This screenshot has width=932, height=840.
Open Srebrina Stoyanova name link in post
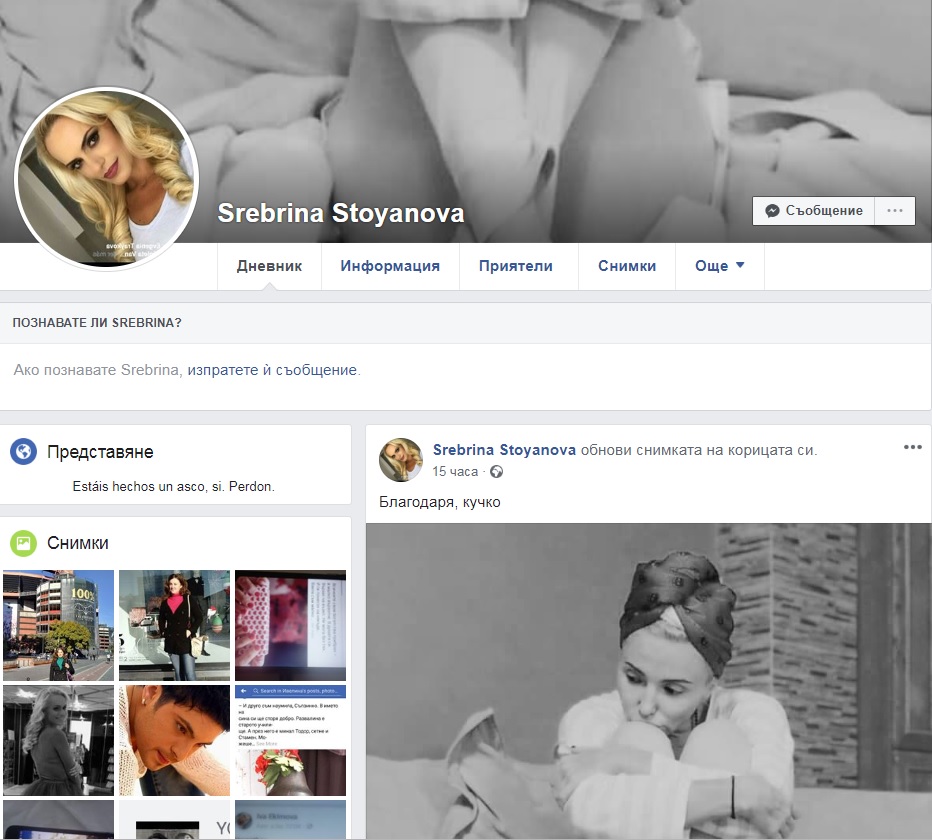point(504,450)
